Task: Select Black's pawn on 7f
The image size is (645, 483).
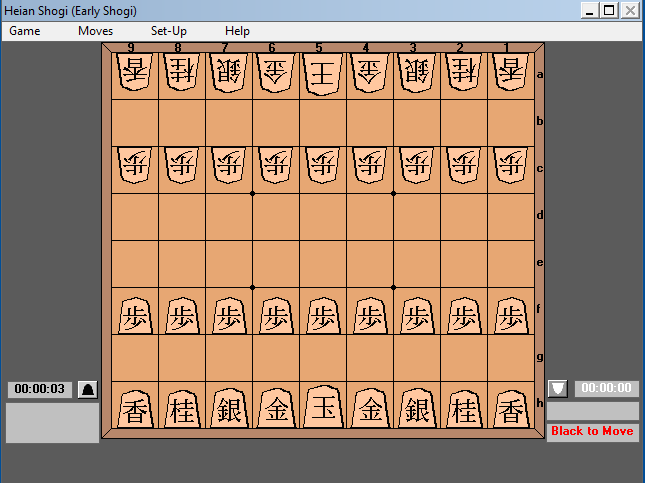Action: 229,316
